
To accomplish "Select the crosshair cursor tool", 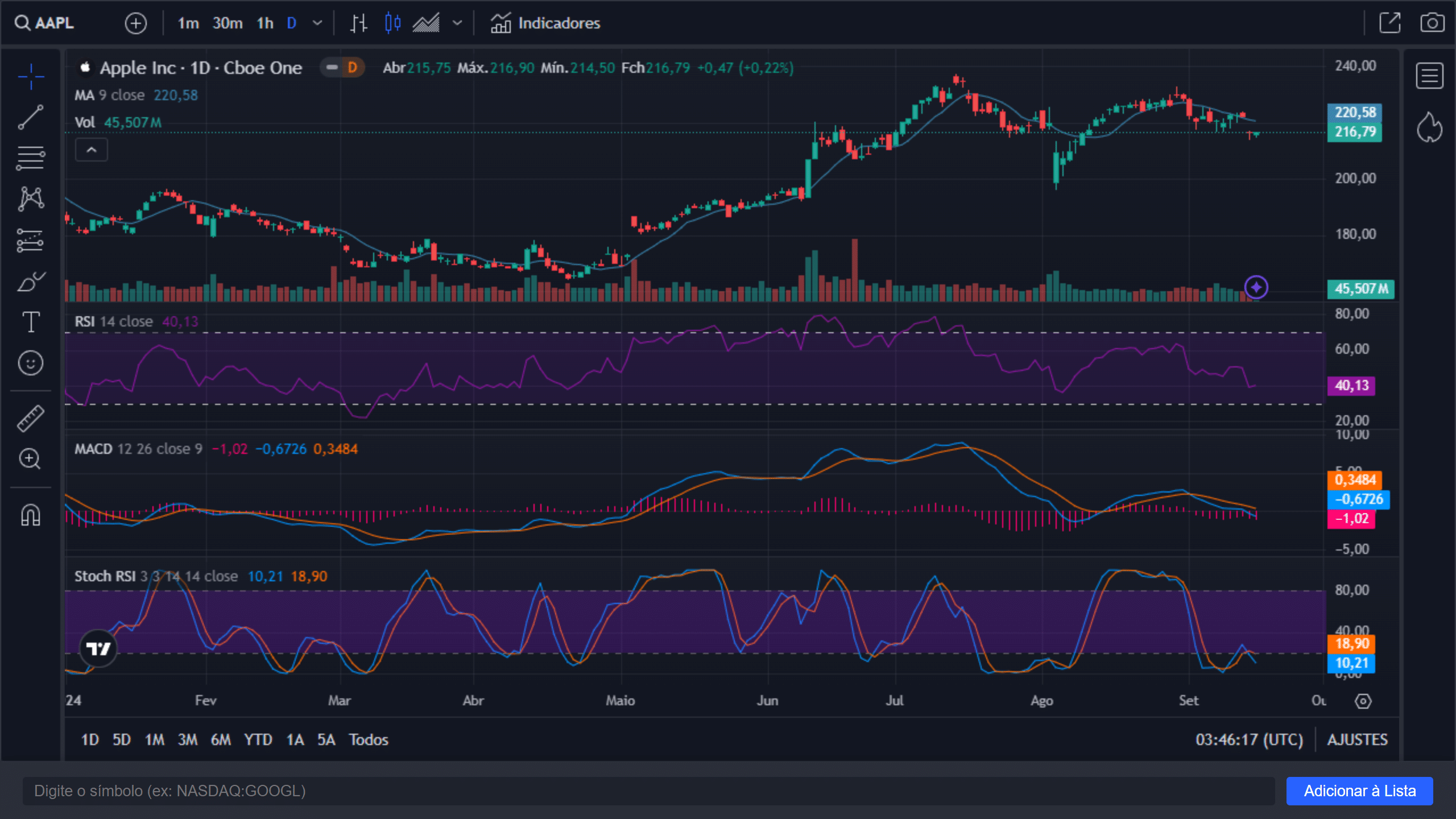I will coord(31,76).
